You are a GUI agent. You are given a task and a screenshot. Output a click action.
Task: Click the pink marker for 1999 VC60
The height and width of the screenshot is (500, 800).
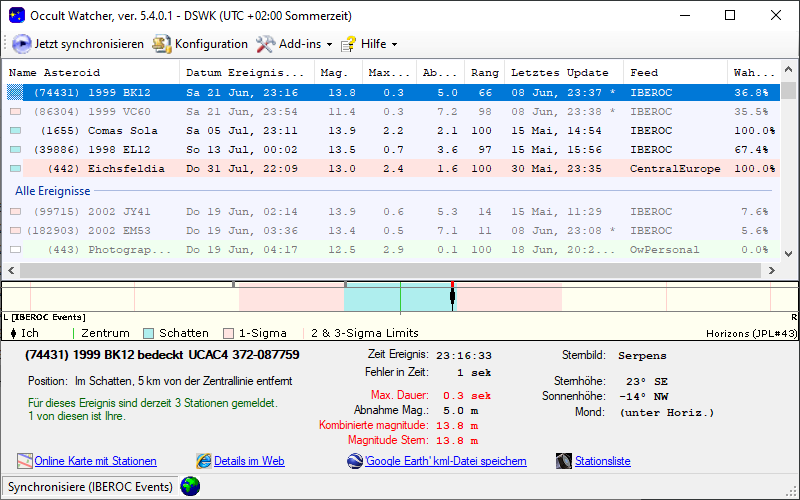tap(15, 112)
